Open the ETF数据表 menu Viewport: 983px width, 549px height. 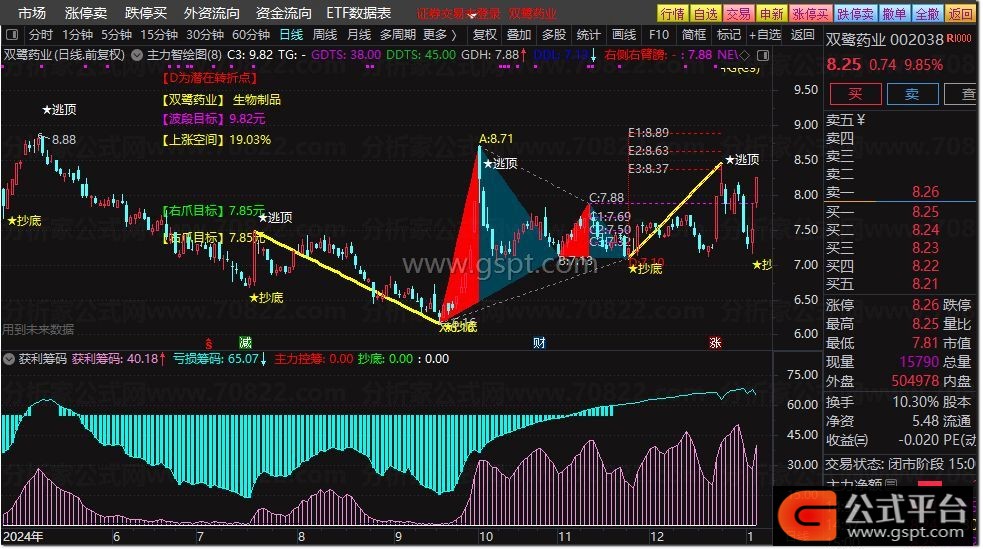coord(359,13)
